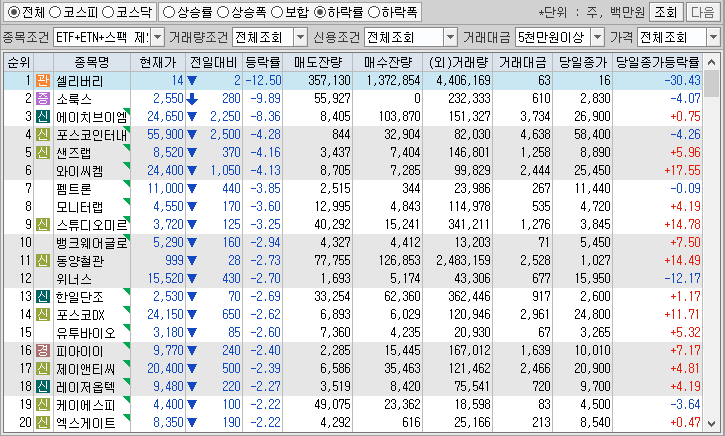This screenshot has width=725, height=436.
Task: Click the 관 badge icon for 셀리버리
Action: [x=43, y=80]
